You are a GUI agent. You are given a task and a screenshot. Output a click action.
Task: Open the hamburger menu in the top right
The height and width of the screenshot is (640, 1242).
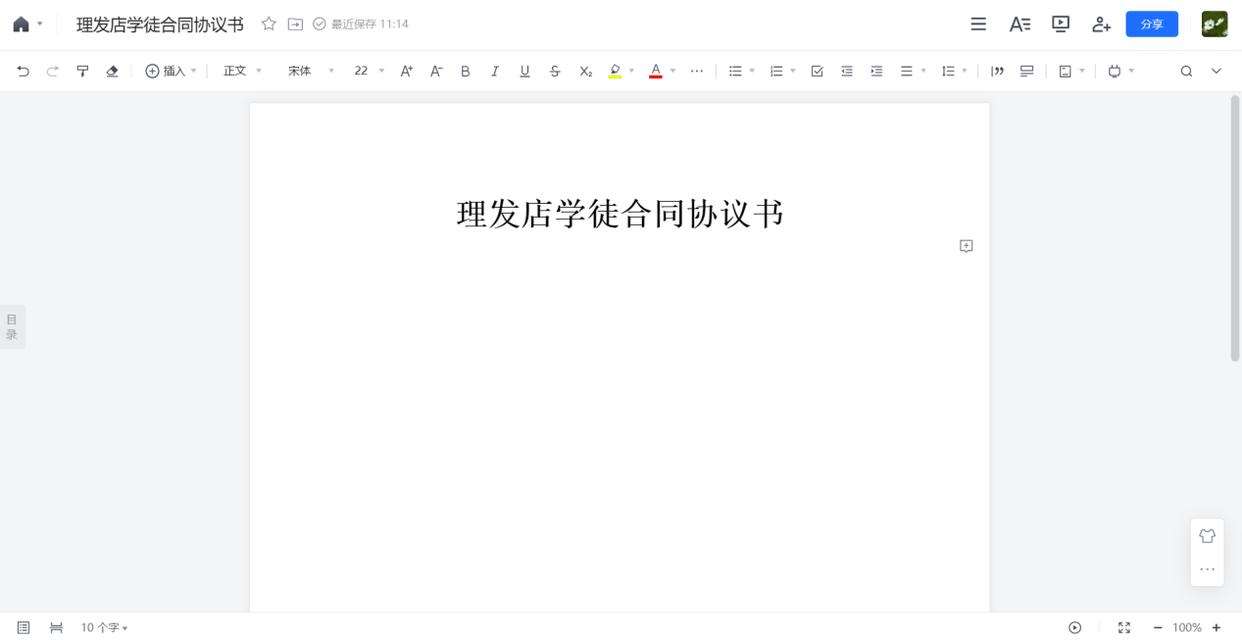(x=978, y=24)
